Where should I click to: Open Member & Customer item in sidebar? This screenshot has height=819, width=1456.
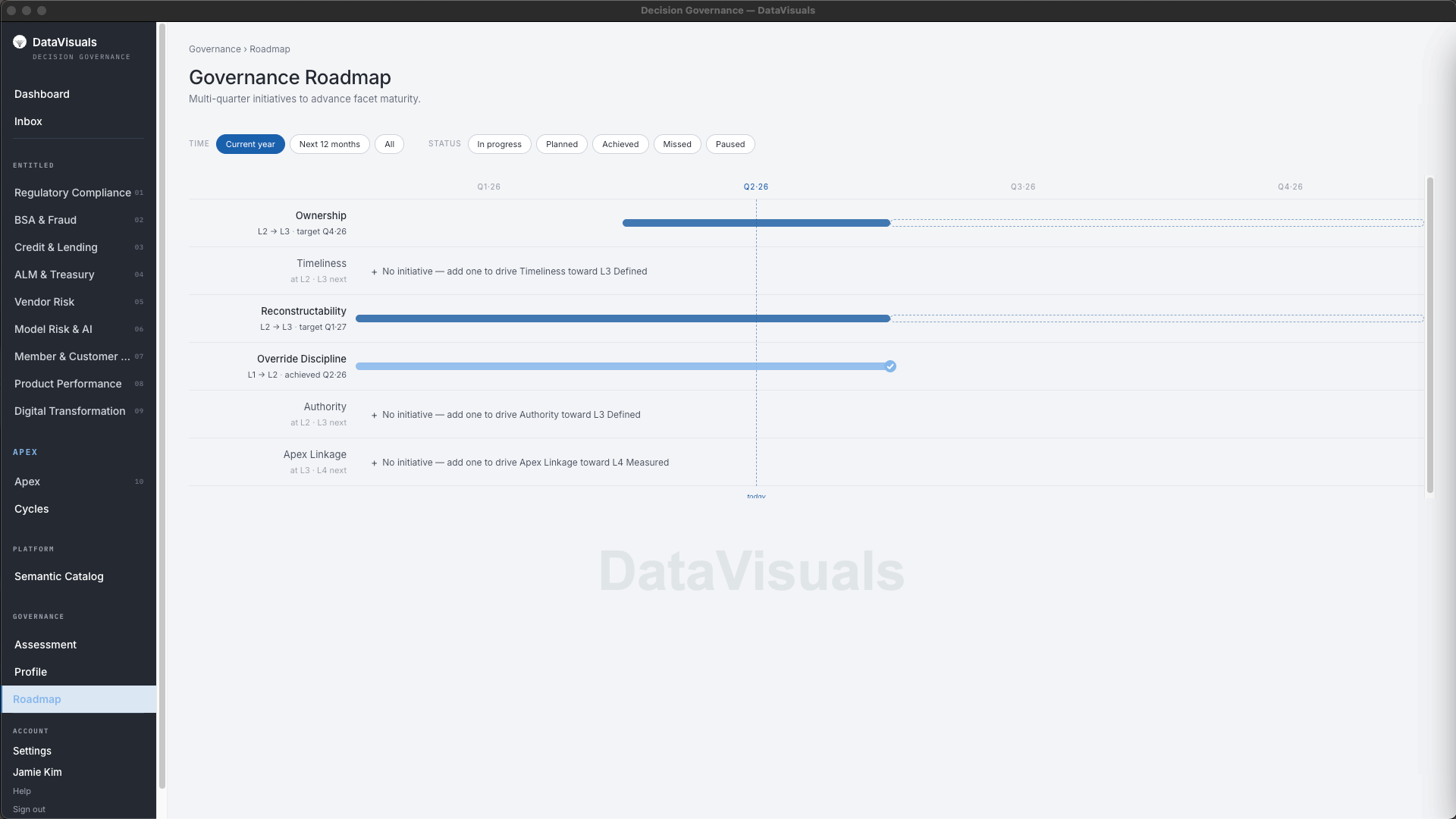coord(79,356)
